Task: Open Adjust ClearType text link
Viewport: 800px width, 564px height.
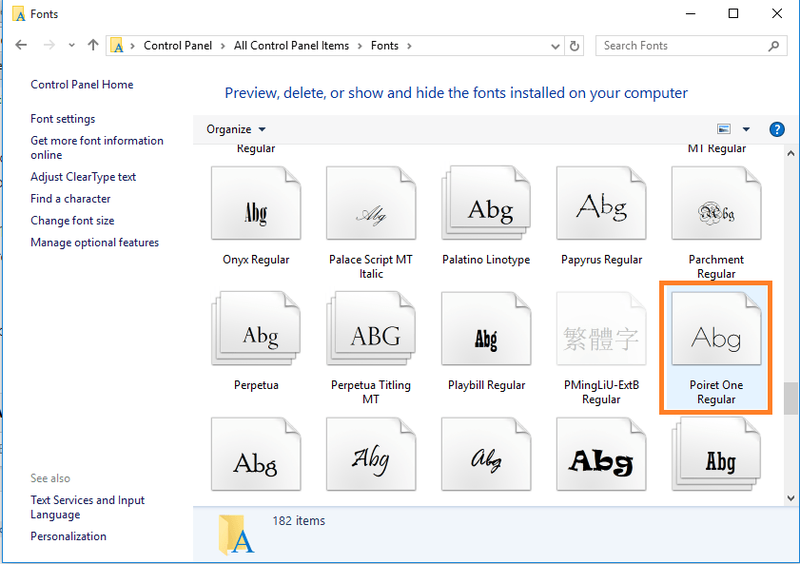Action: (x=83, y=177)
